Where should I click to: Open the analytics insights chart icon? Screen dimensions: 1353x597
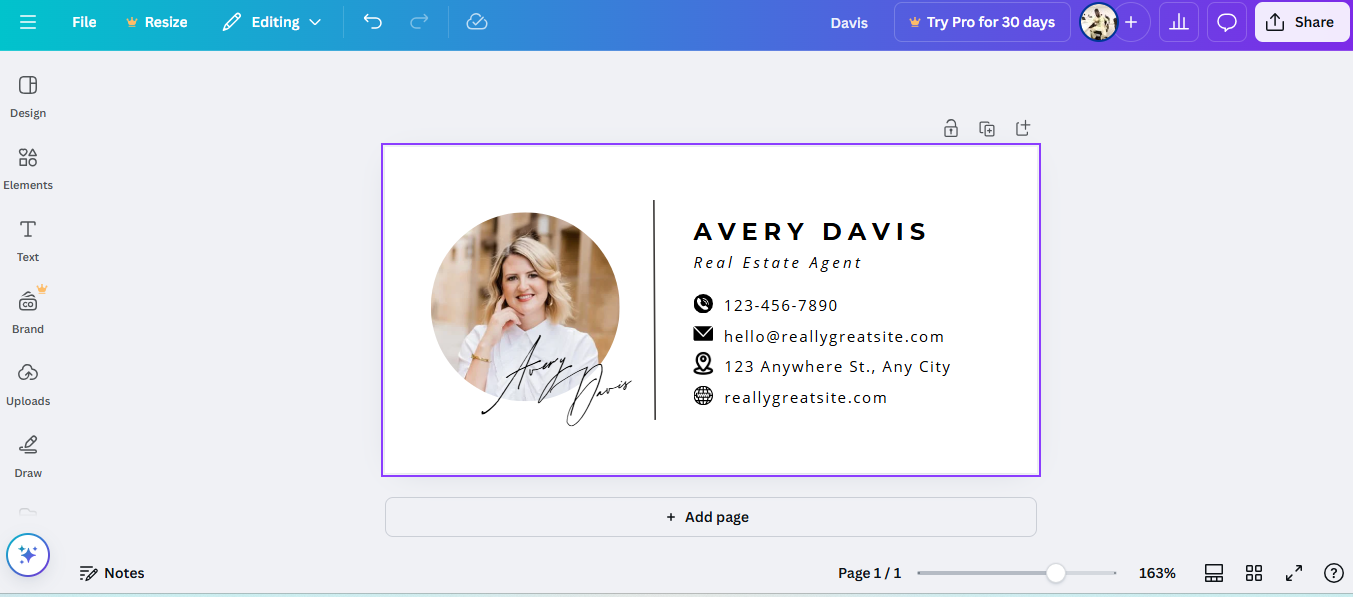(x=1179, y=22)
